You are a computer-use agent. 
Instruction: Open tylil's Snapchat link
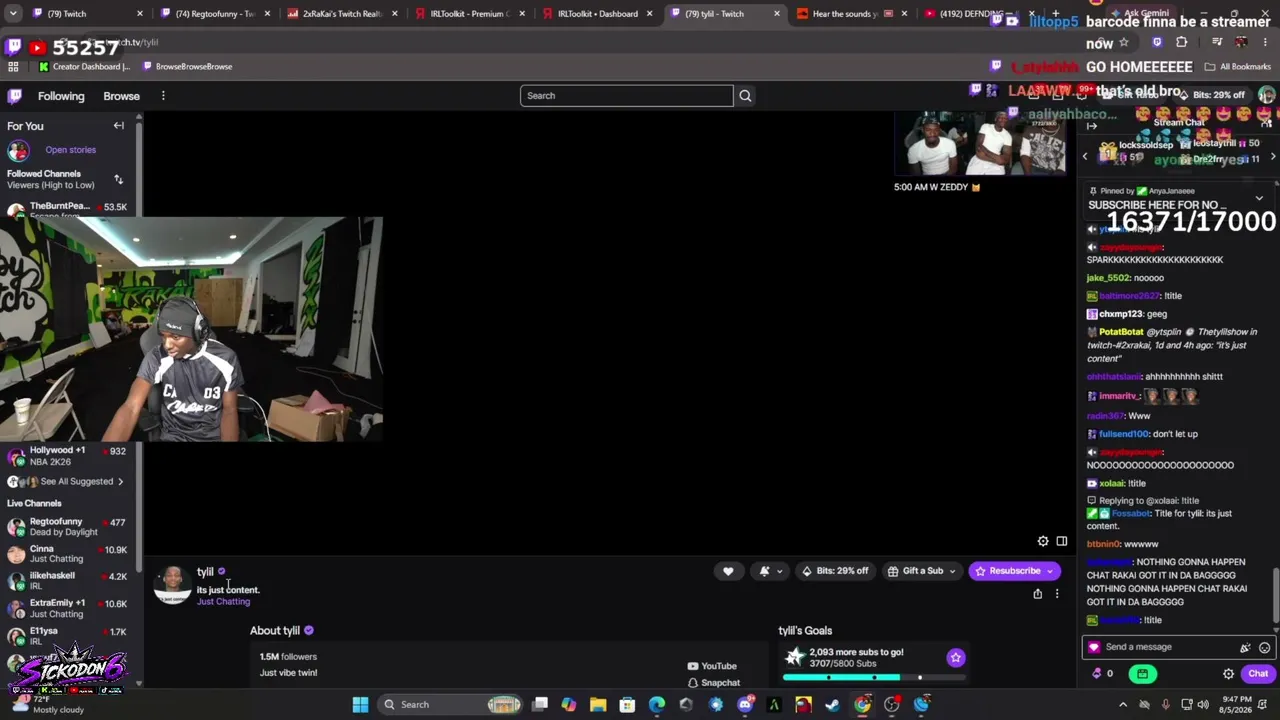[x=713, y=683]
